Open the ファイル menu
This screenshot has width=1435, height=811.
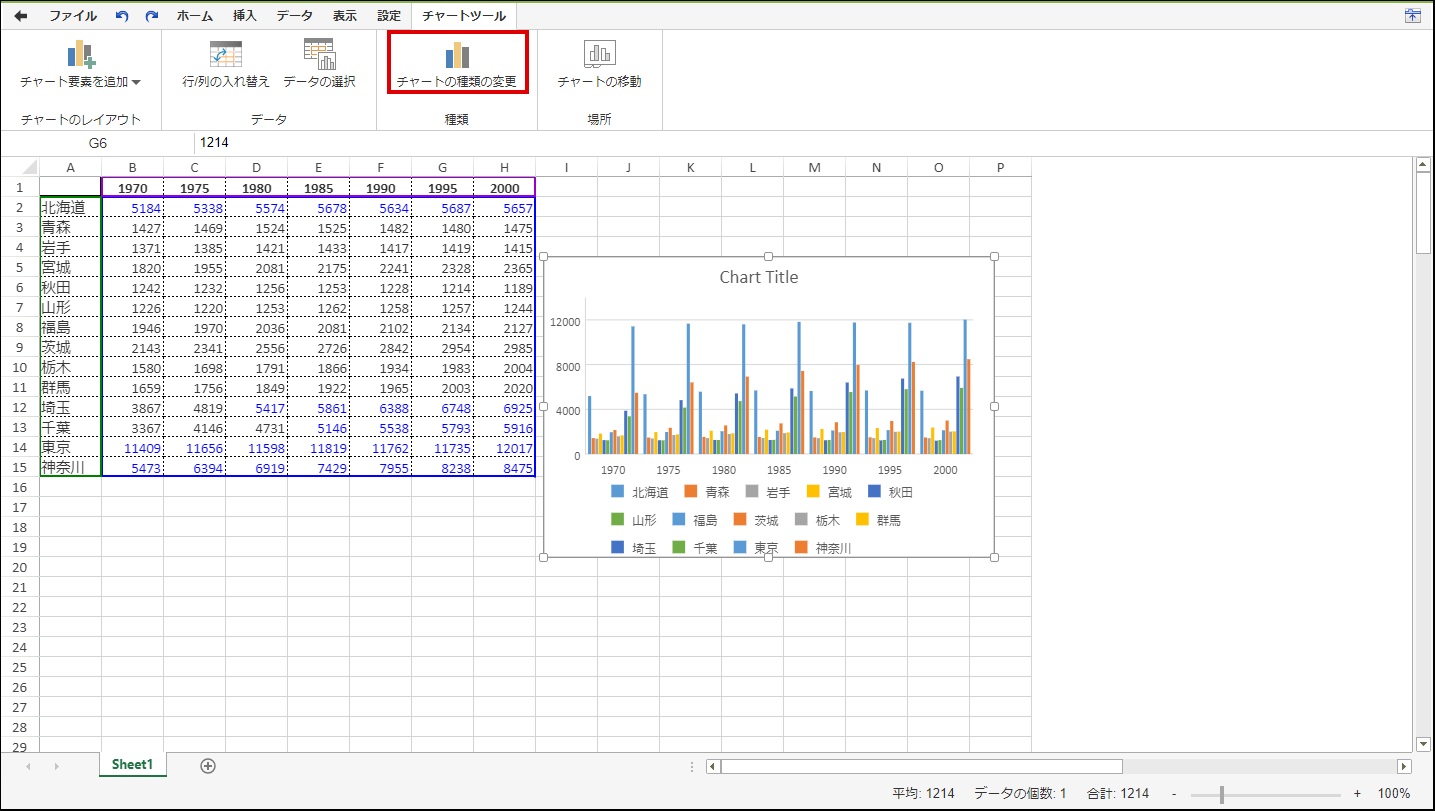[73, 16]
